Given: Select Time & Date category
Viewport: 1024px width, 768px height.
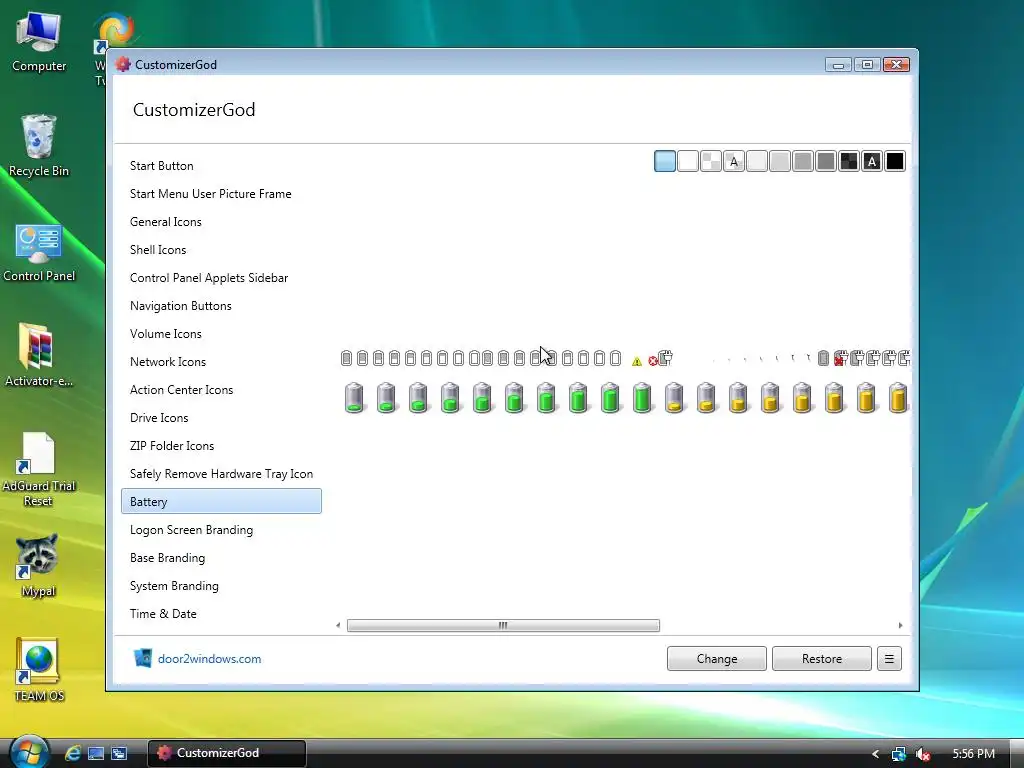Looking at the screenshot, I should click(221, 614).
